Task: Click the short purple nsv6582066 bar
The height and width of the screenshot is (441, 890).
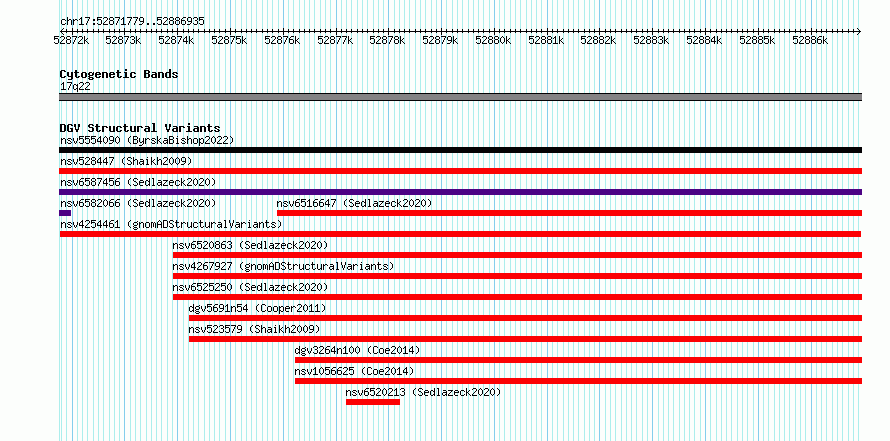Action: (65, 213)
